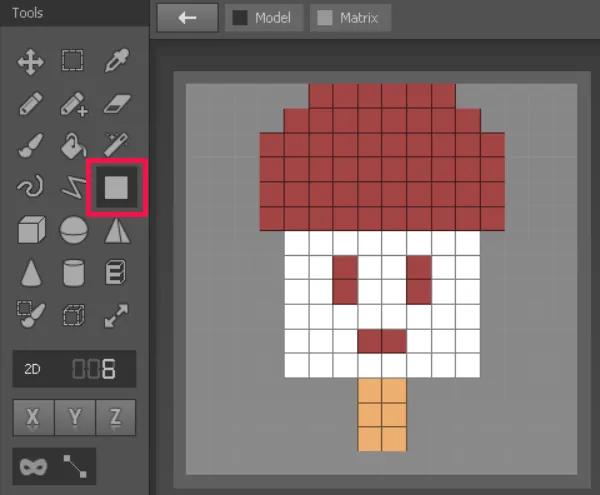The height and width of the screenshot is (495, 600).
Task: Select the Paint Brush tool
Action: click(31, 145)
